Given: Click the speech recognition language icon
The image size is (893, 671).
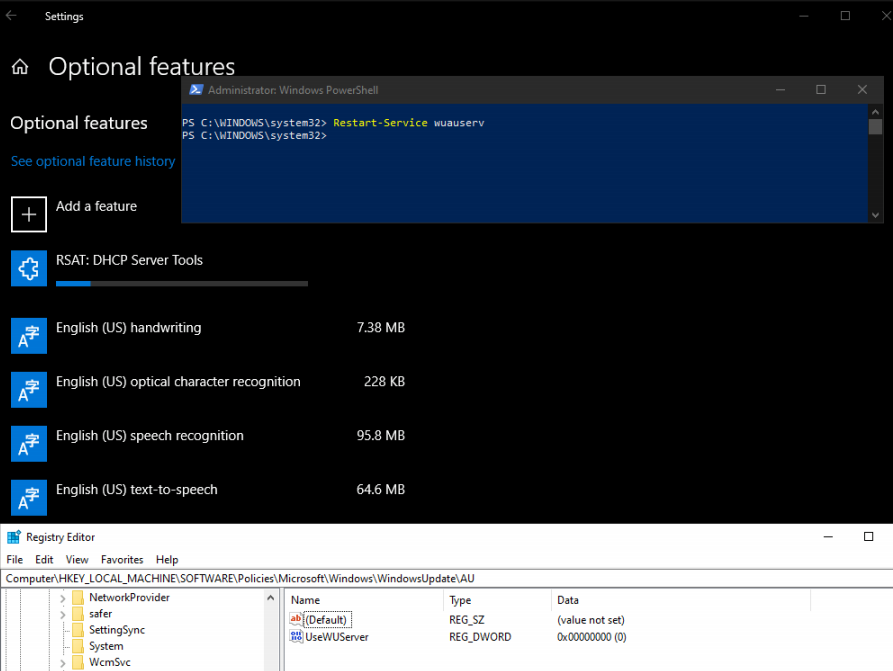Looking at the screenshot, I should [x=29, y=444].
